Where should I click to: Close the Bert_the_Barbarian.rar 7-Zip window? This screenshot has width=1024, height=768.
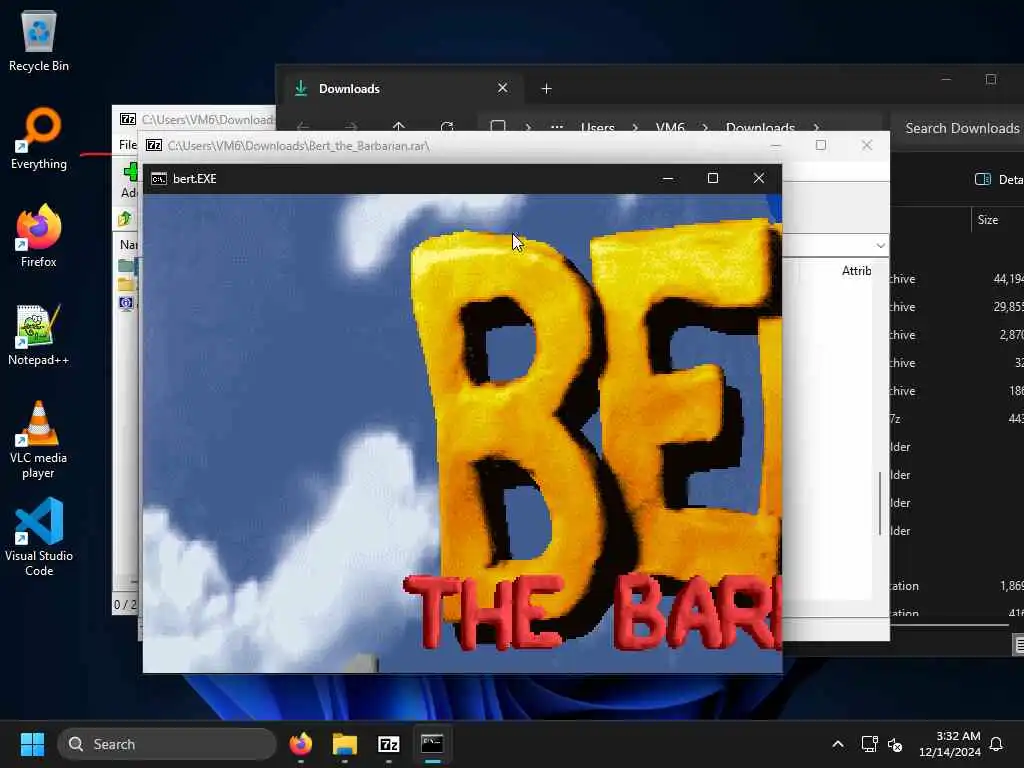[867, 145]
